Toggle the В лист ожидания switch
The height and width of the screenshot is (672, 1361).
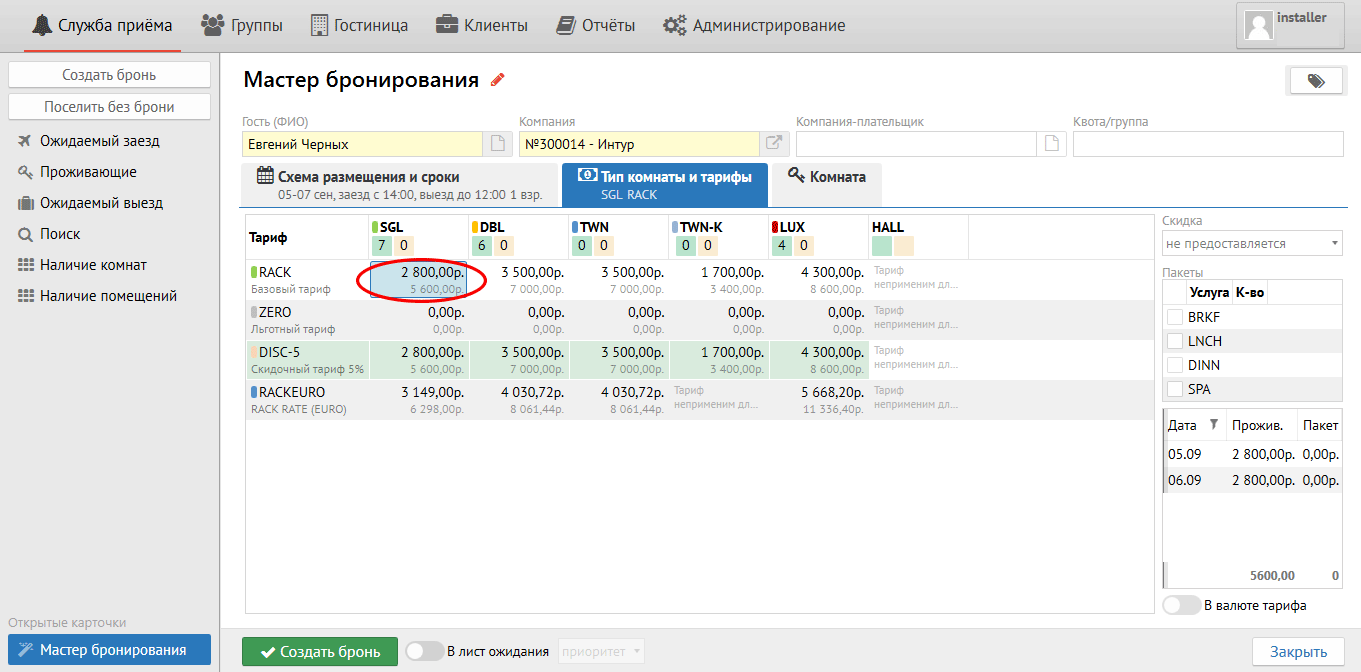pyautogui.click(x=424, y=652)
